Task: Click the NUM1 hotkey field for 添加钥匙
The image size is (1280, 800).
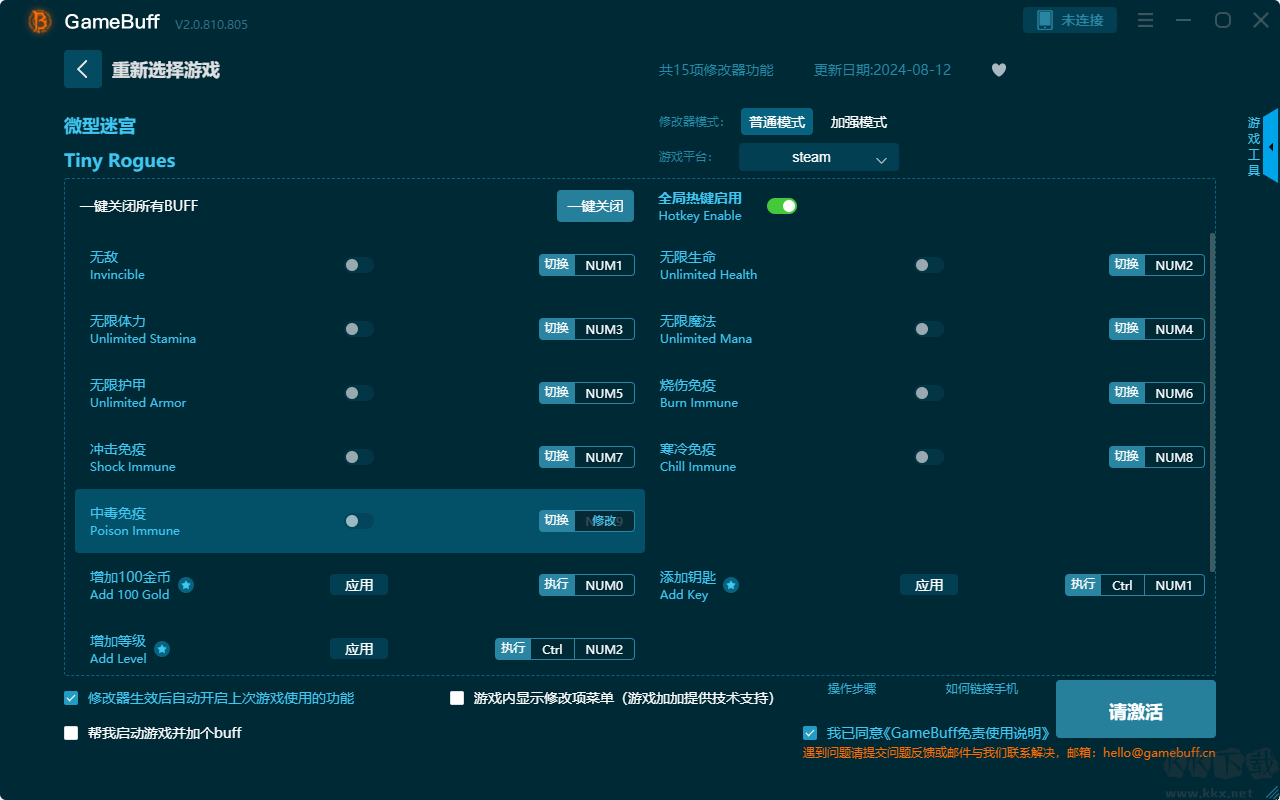Action: [1174, 585]
